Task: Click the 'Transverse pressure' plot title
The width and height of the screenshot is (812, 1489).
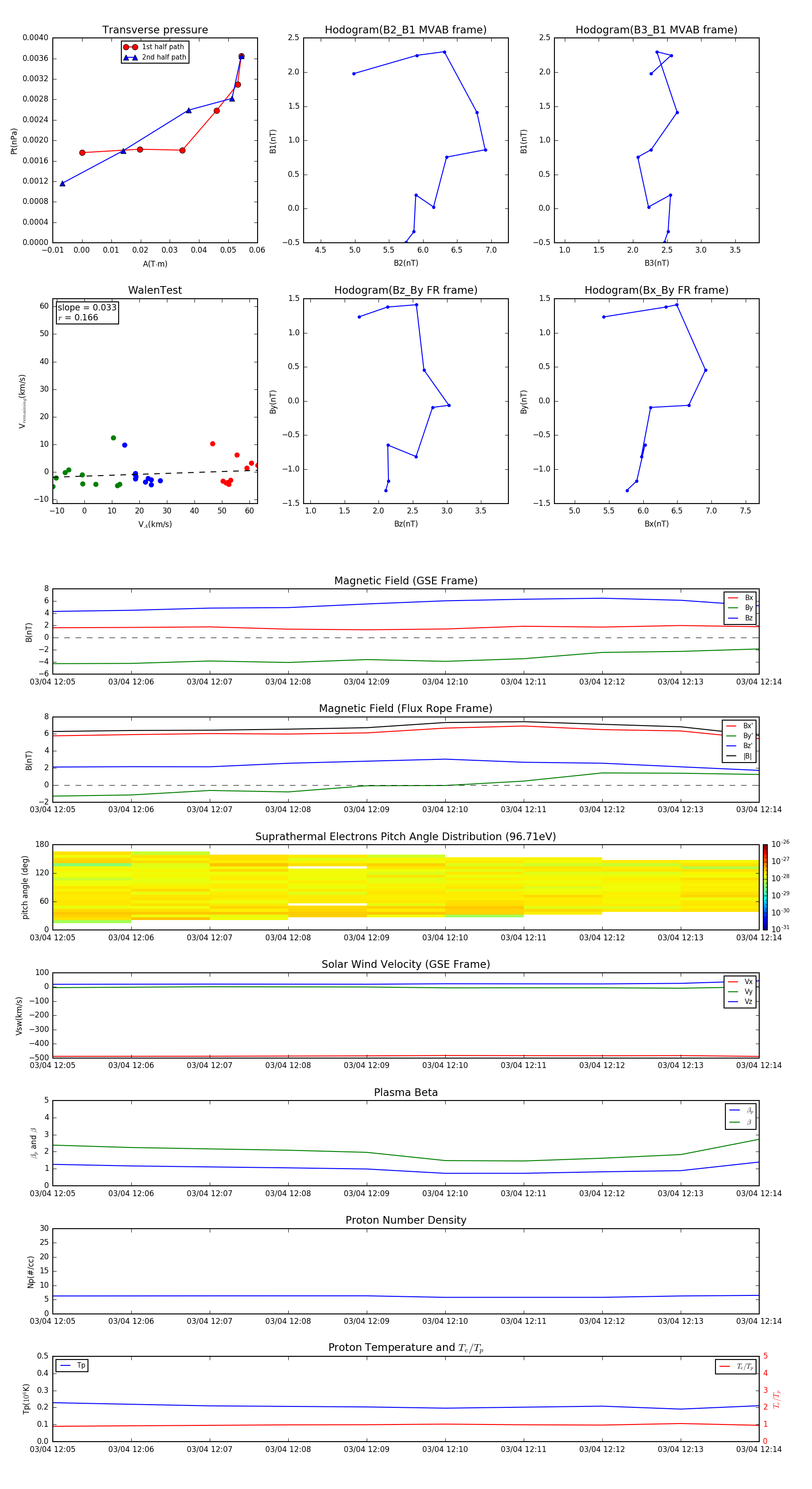Action: click(x=155, y=30)
